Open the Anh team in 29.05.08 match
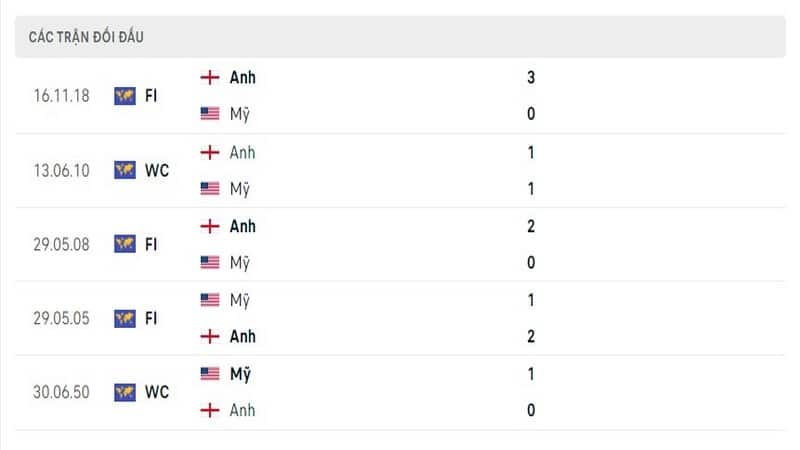The image size is (800, 450). [x=242, y=226]
